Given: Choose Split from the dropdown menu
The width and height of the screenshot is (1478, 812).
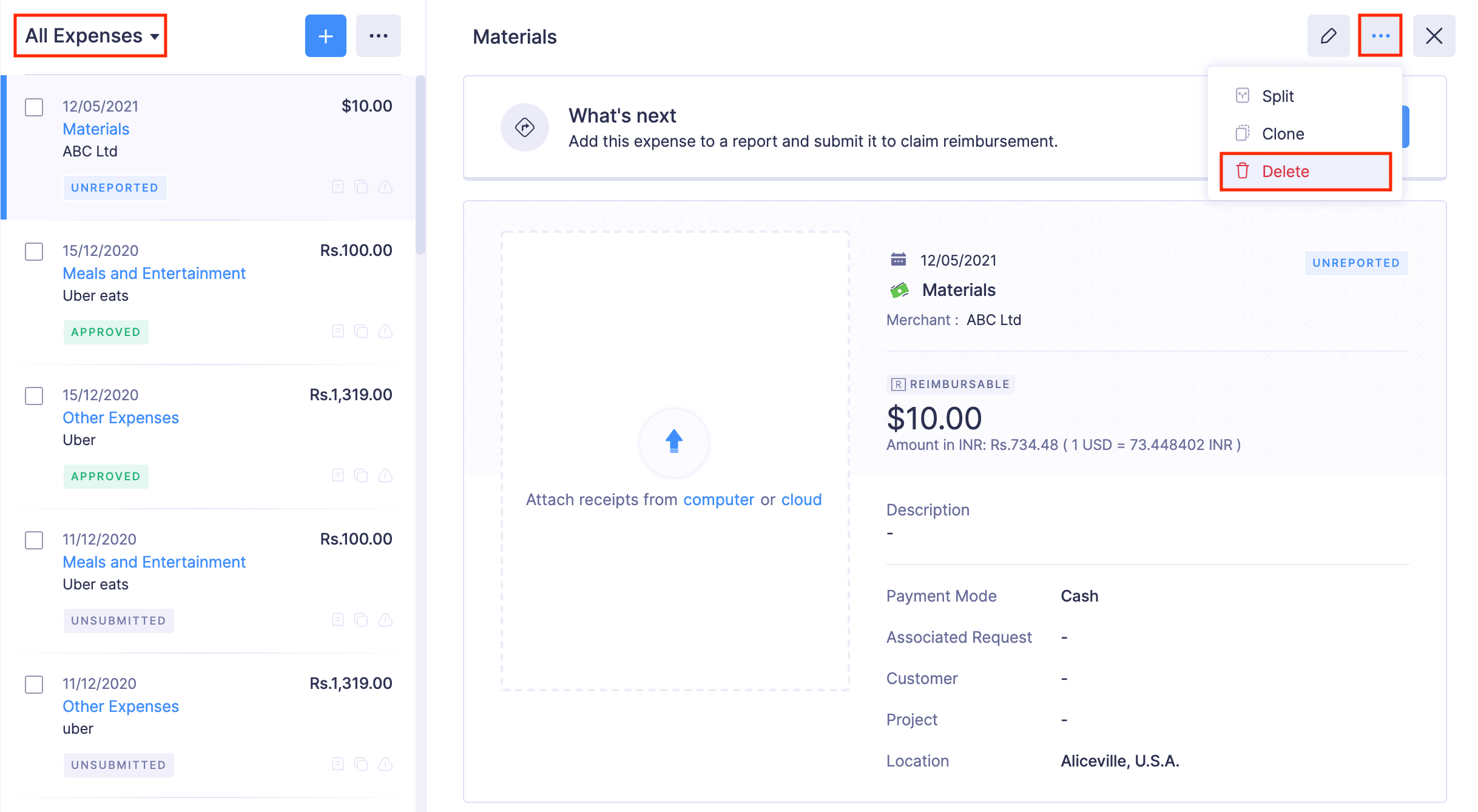Looking at the screenshot, I should click(1278, 96).
